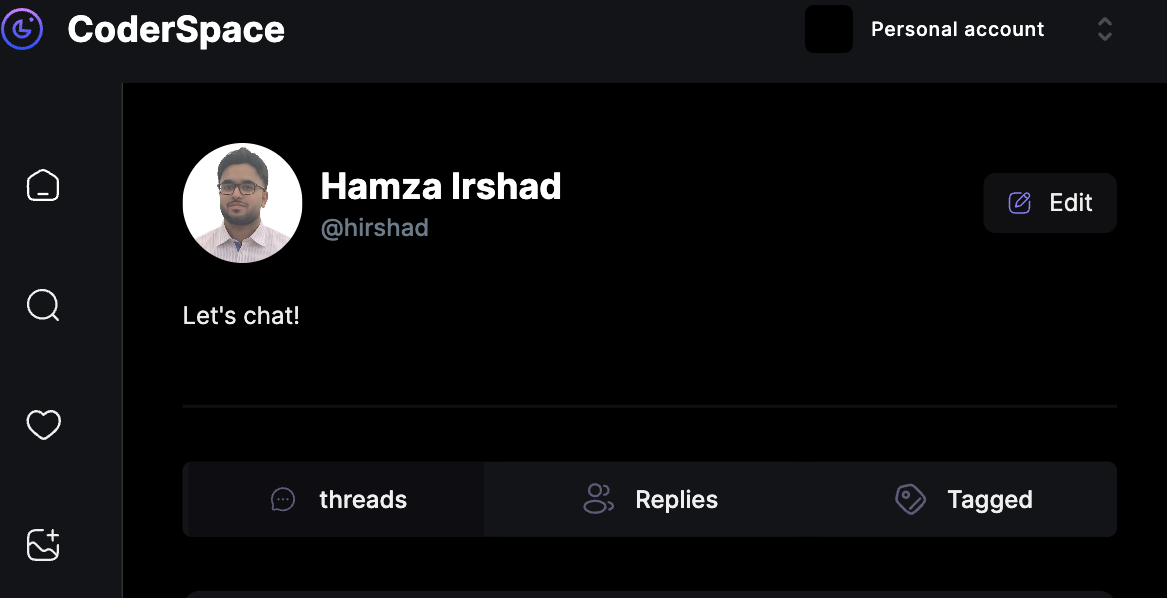Image resolution: width=1167 pixels, height=598 pixels.
Task: Open the Personal account dropdown label
Action: [x=957, y=29]
